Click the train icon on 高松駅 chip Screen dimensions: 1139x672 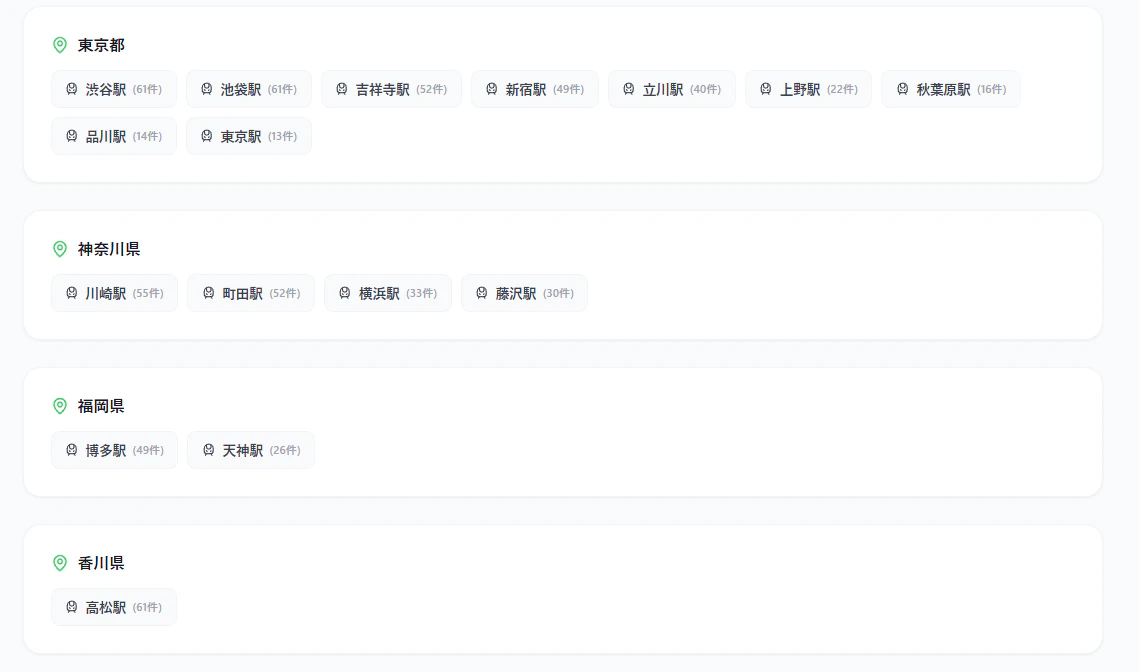tap(72, 607)
